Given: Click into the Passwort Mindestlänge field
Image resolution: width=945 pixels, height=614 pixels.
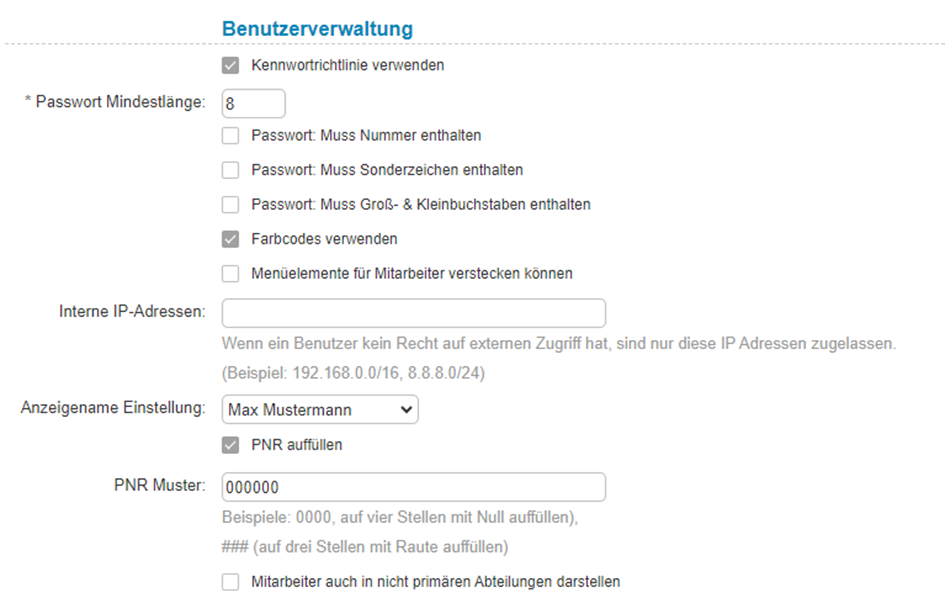Looking at the screenshot, I should [253, 103].
